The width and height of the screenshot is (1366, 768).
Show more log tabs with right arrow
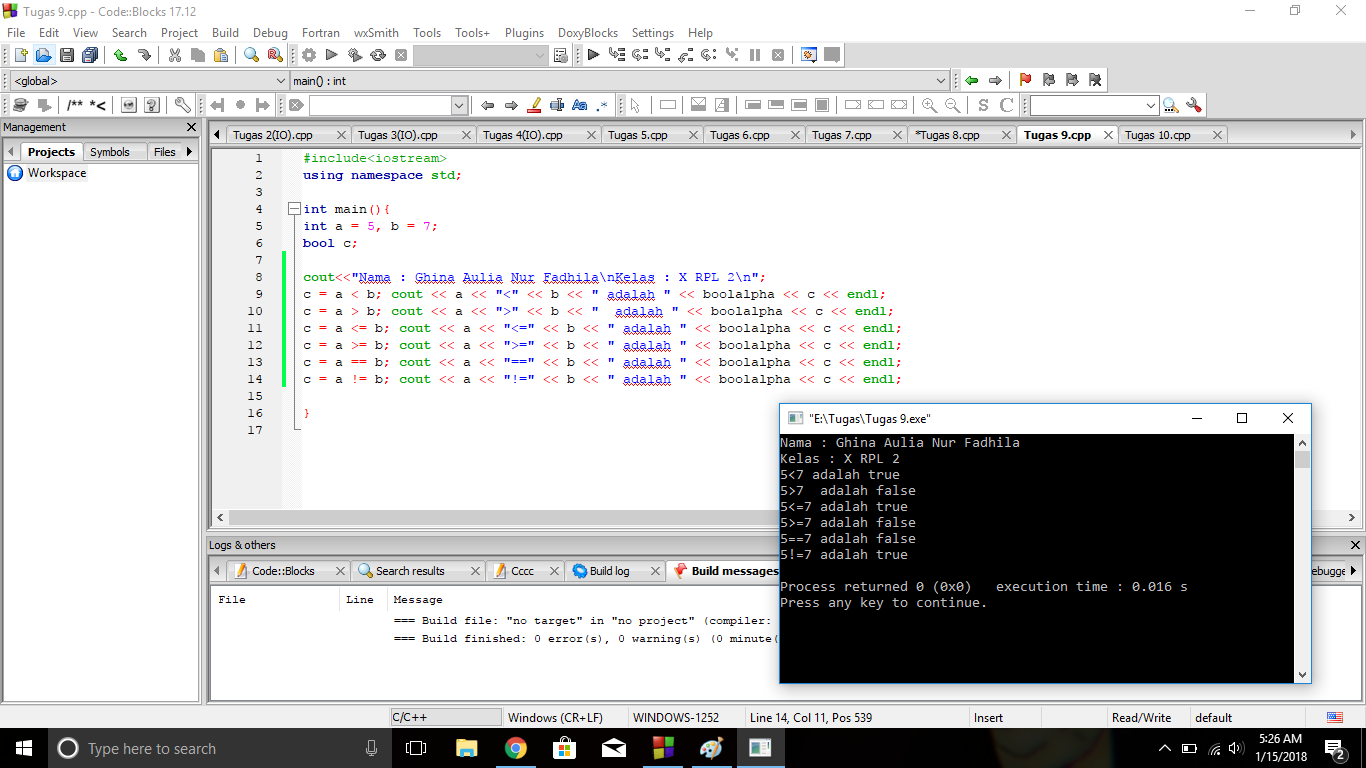1353,570
